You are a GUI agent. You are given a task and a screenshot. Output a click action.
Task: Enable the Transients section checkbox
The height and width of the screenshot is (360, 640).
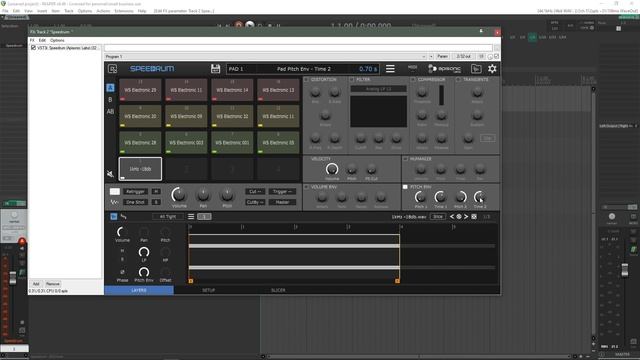click(458, 80)
